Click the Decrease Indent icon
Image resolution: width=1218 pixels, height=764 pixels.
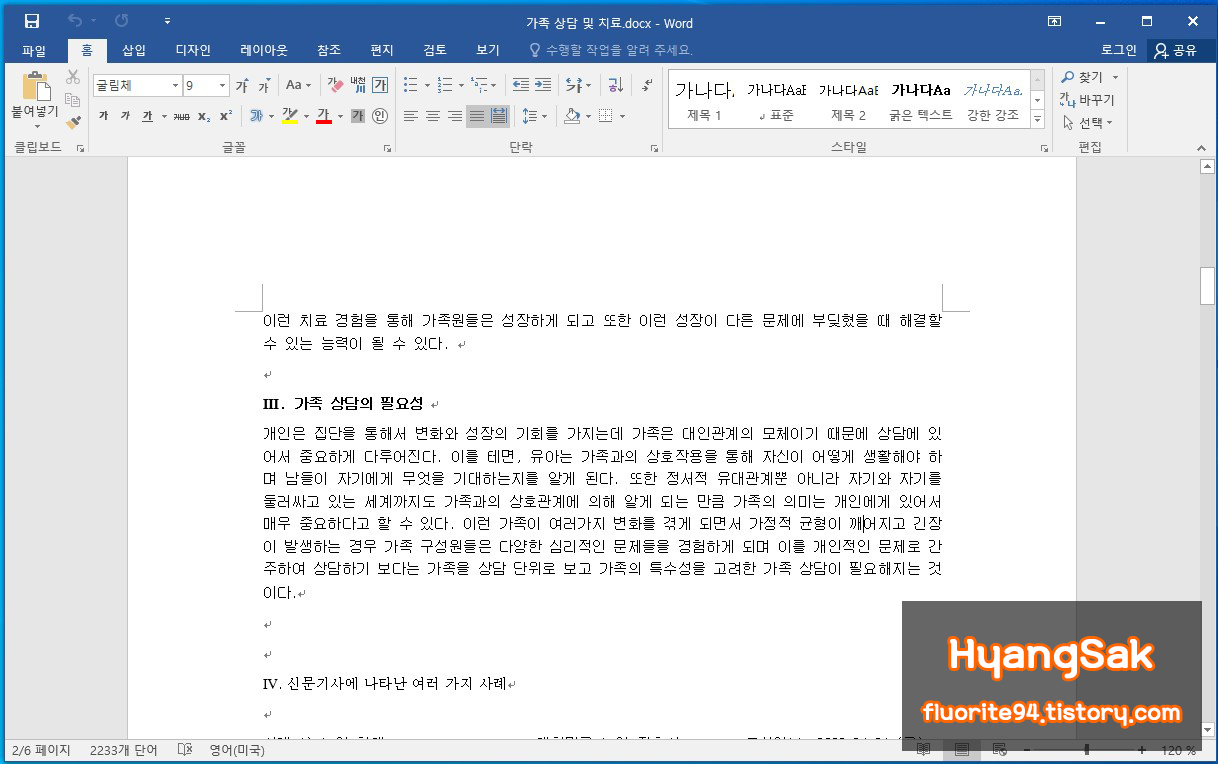(520, 86)
